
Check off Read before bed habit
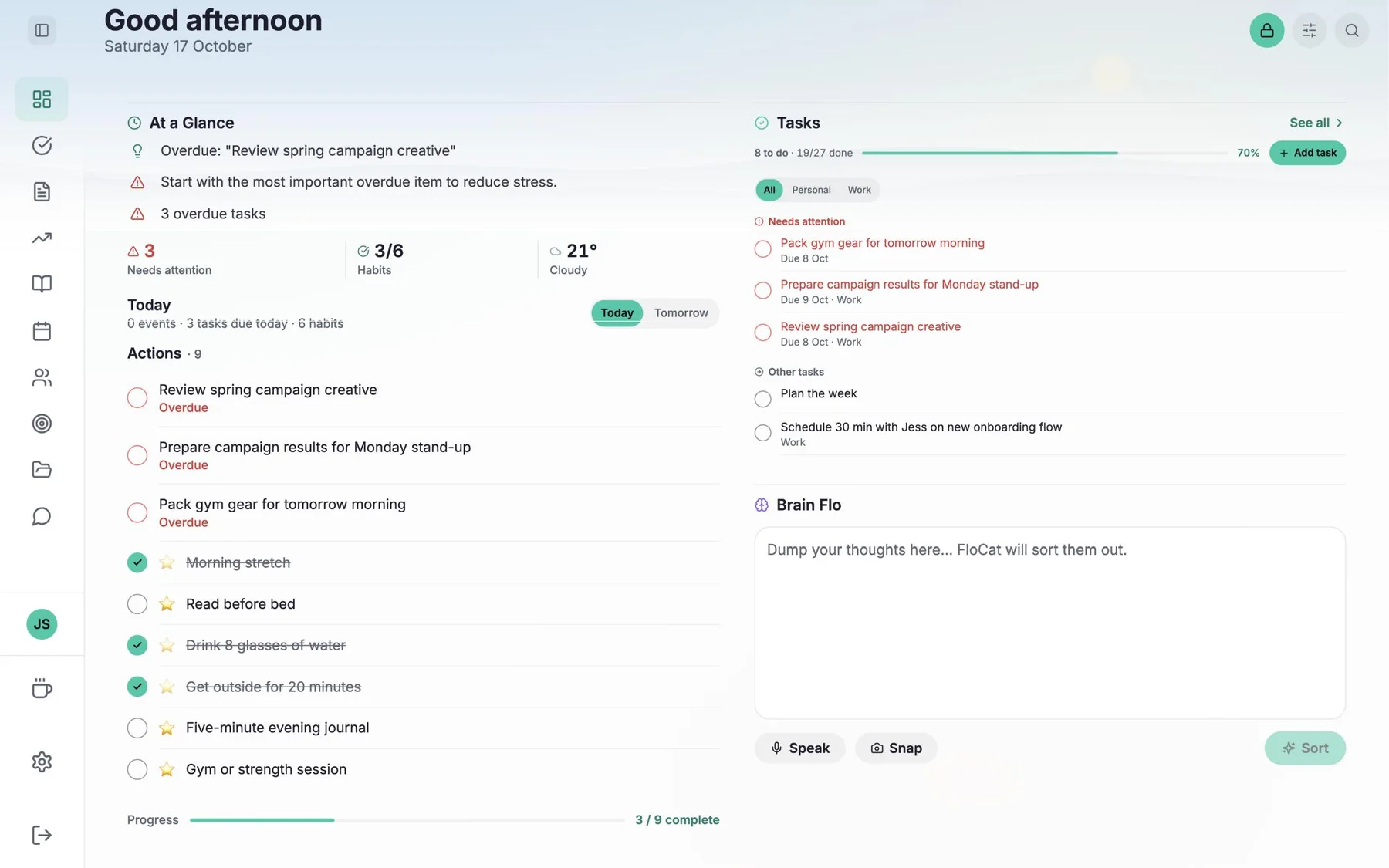137,604
